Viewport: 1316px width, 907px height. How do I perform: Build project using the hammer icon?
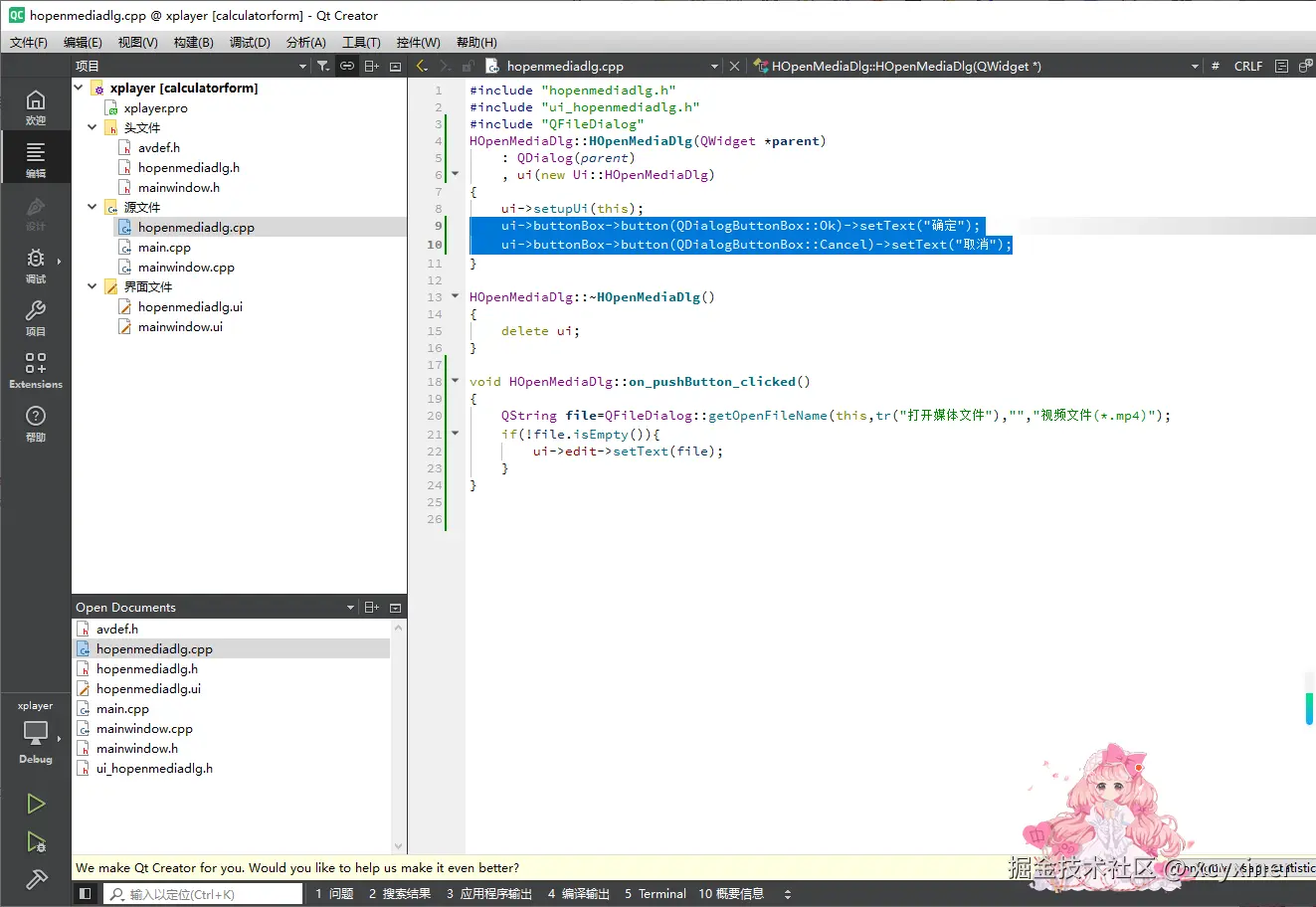(36, 879)
